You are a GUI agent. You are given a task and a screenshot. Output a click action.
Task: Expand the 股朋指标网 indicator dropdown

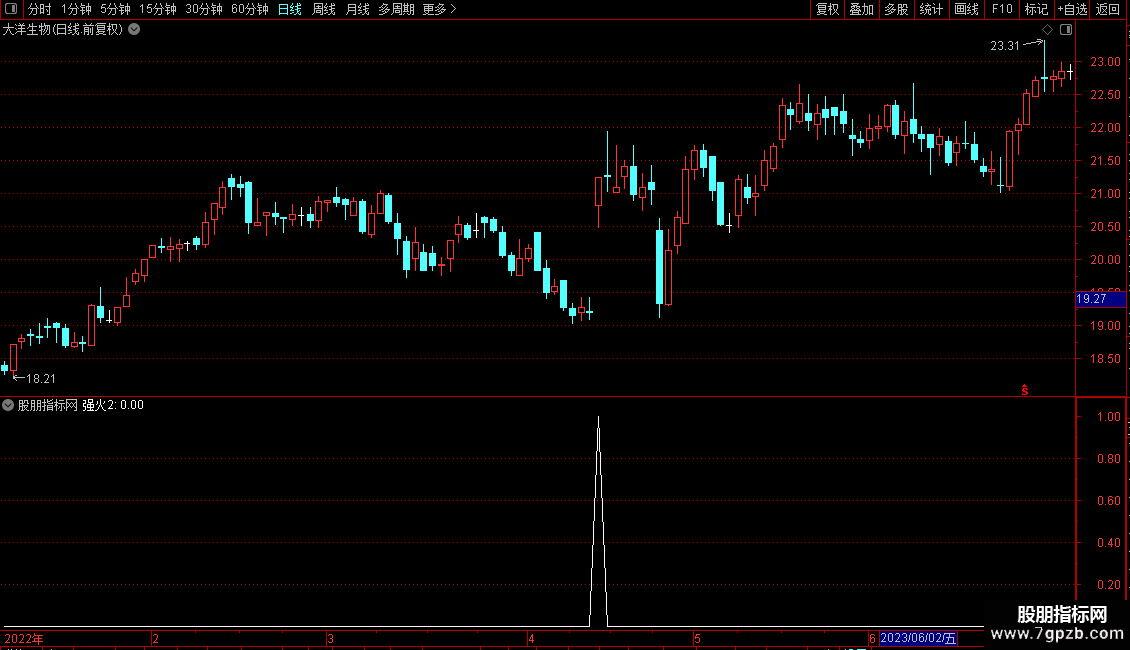click(8, 405)
